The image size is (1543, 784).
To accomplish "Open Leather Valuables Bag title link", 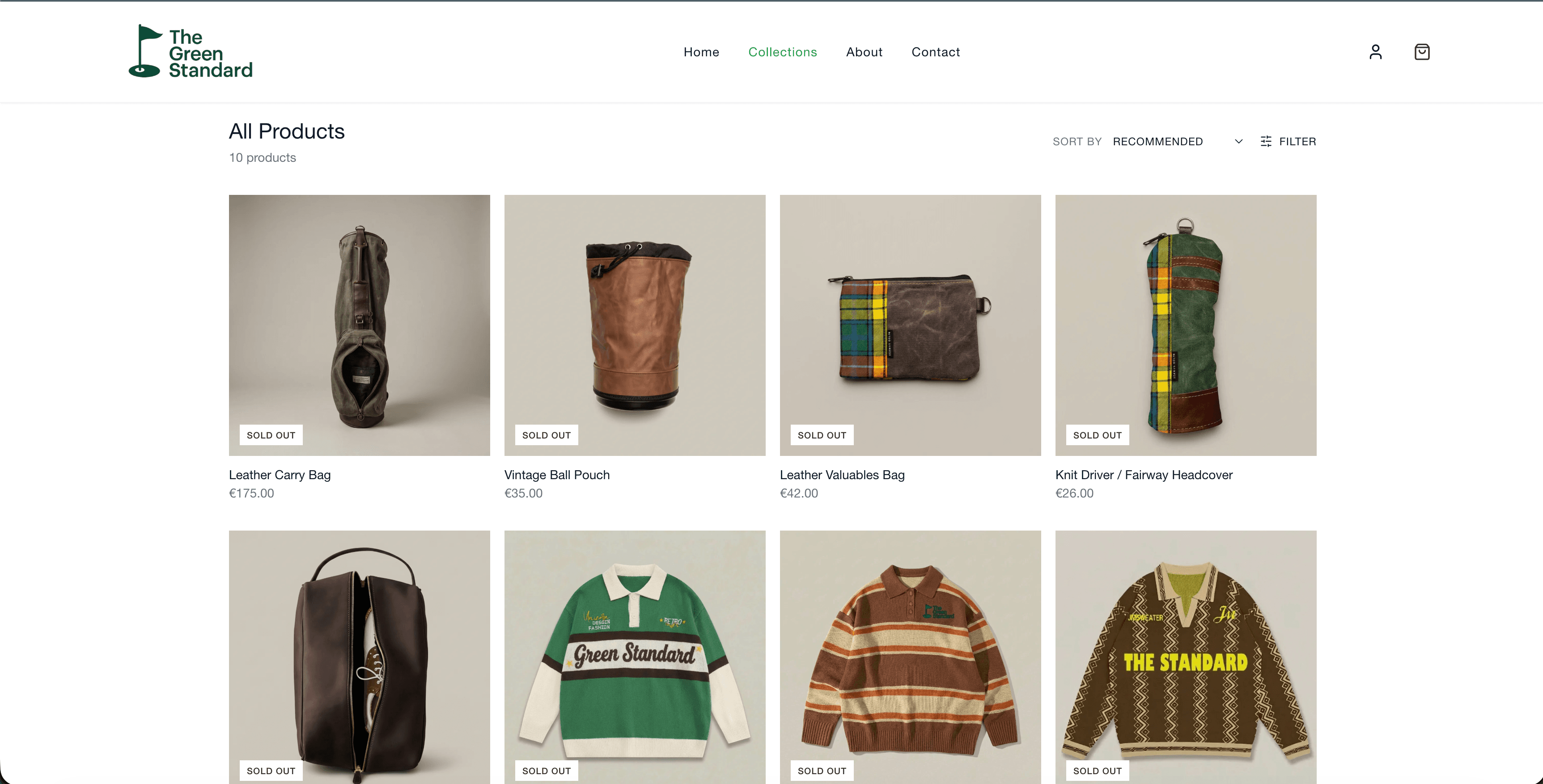I will (x=842, y=475).
